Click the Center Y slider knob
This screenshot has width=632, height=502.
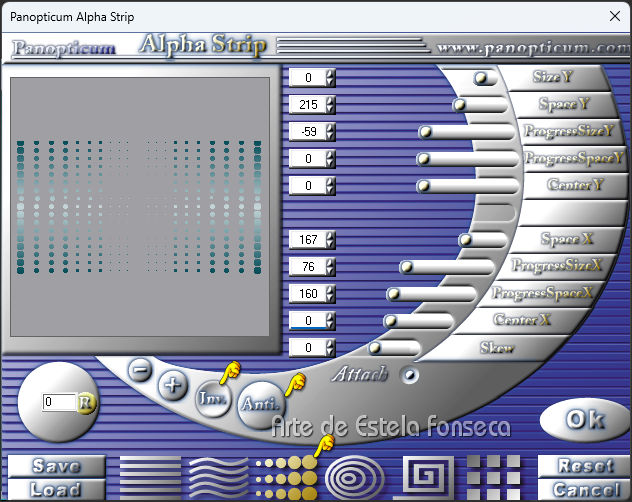tap(423, 185)
